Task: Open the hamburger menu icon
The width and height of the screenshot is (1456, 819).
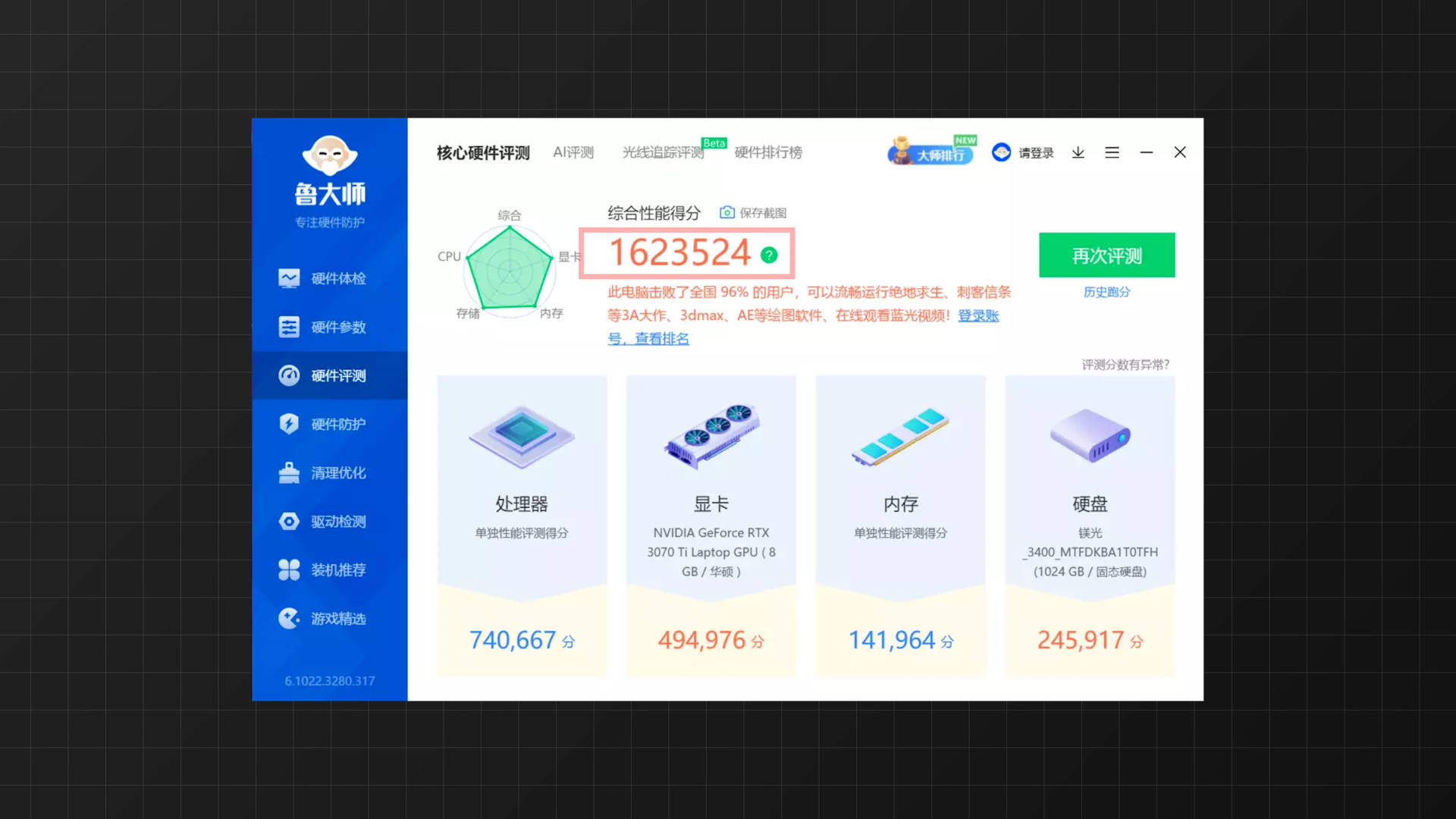Action: click(x=1112, y=152)
